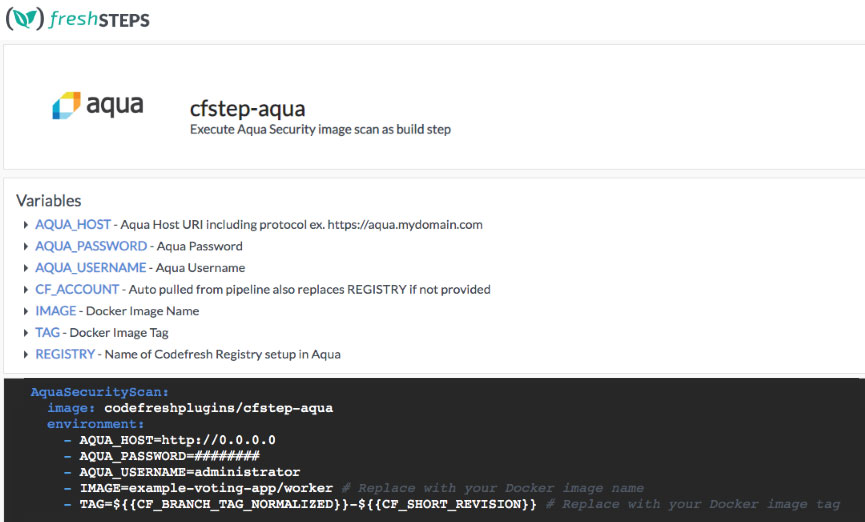Click the Variables section heading
Image resolution: width=865 pixels, height=522 pixels.
pyautogui.click(x=49, y=201)
